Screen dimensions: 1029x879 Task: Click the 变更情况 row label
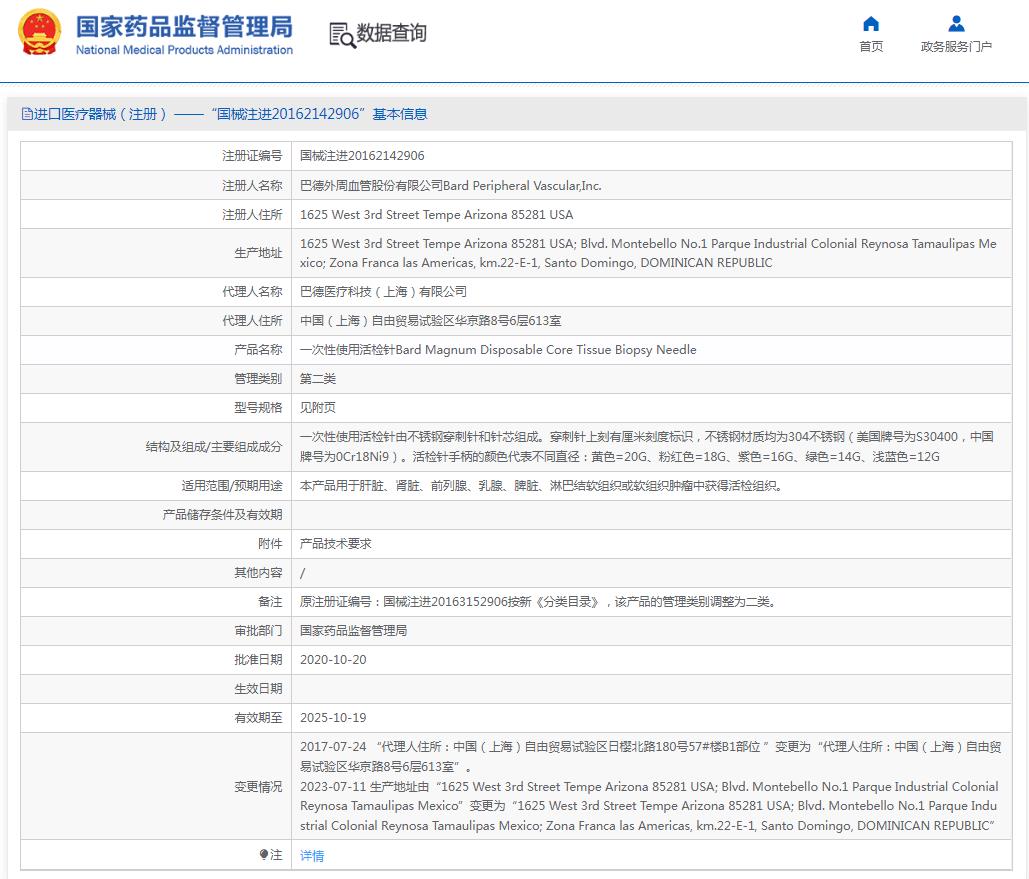click(x=258, y=786)
